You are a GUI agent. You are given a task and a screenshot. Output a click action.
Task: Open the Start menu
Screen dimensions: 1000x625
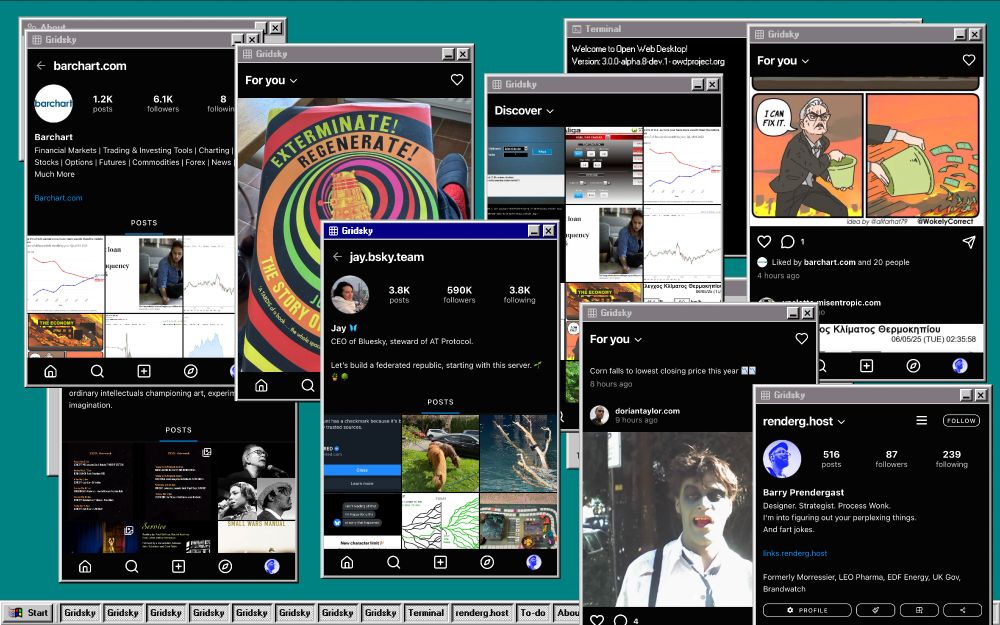tap(29, 613)
